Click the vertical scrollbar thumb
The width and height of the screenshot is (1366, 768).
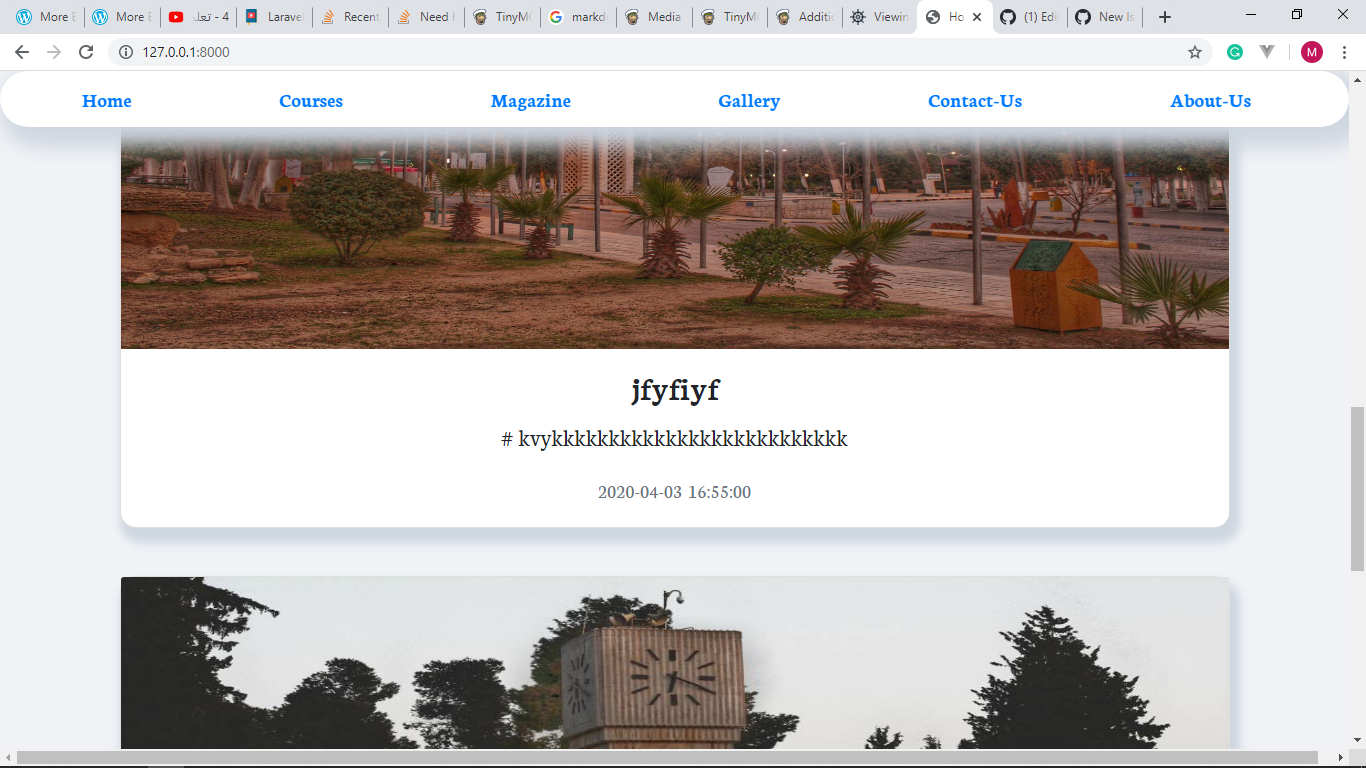pyautogui.click(x=1357, y=489)
